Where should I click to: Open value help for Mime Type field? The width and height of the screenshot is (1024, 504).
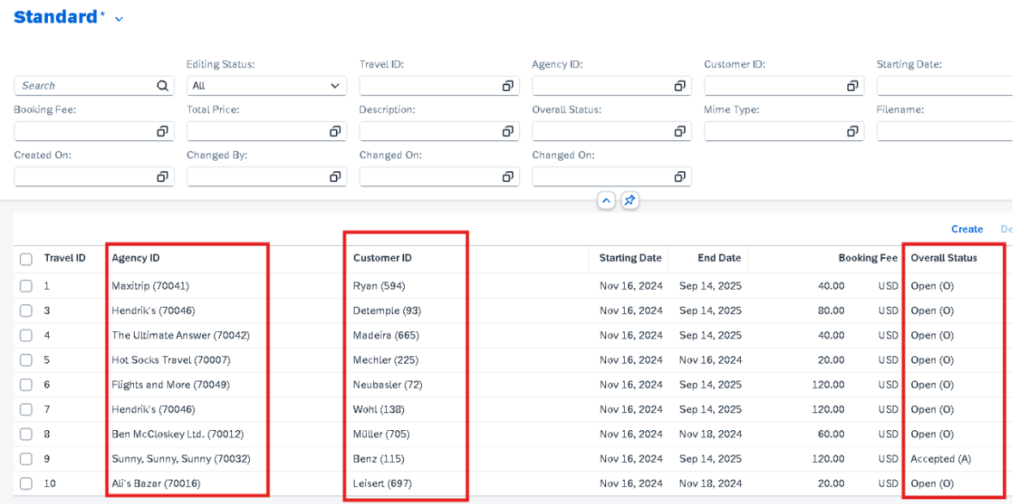click(x=853, y=131)
